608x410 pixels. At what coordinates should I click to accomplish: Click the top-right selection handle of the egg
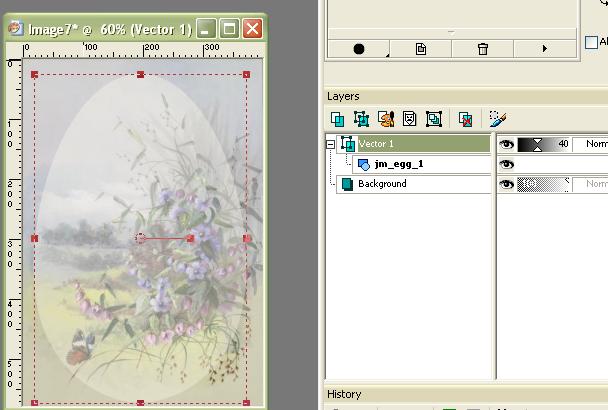(246, 74)
